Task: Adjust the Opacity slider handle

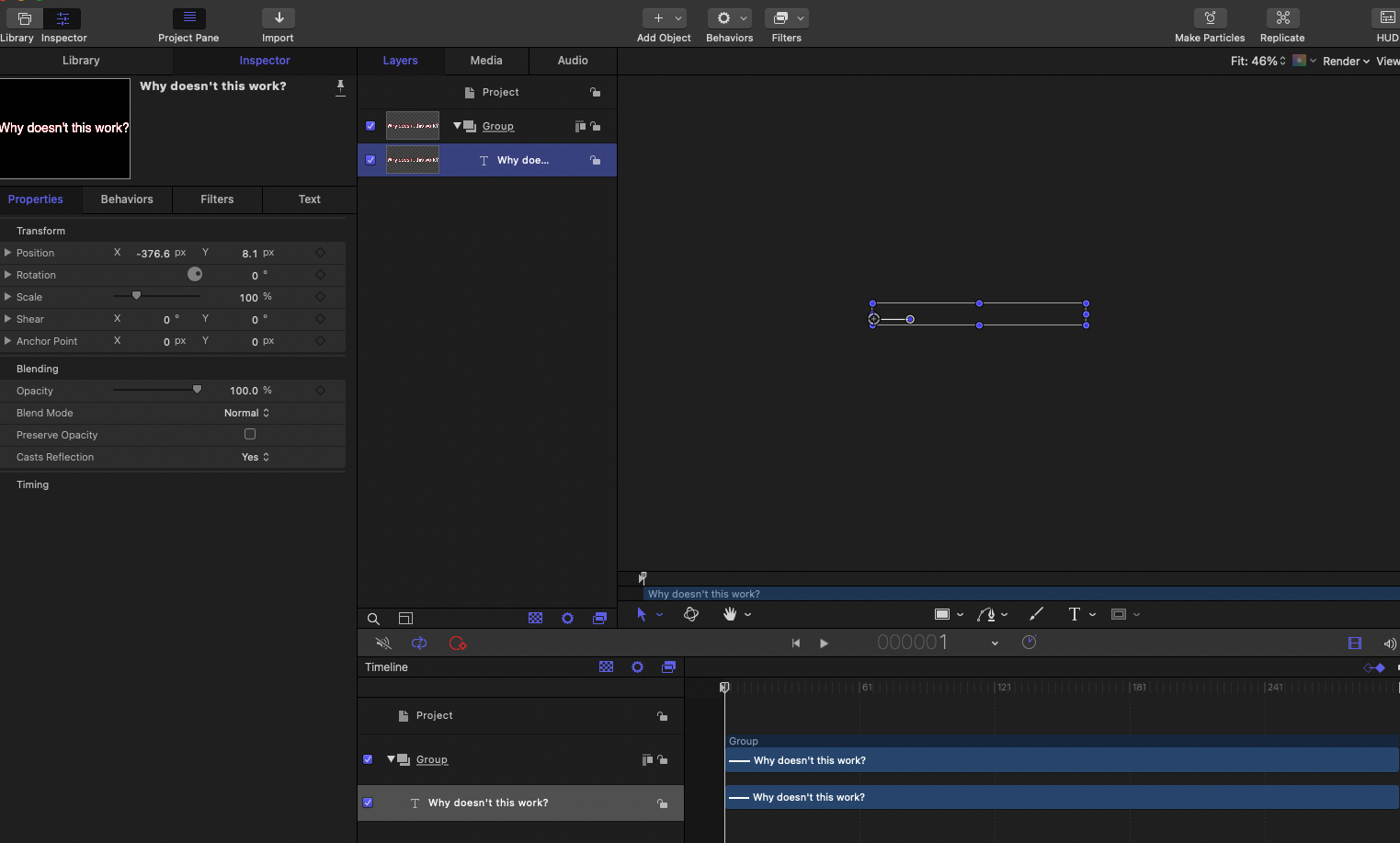Action: point(197,390)
